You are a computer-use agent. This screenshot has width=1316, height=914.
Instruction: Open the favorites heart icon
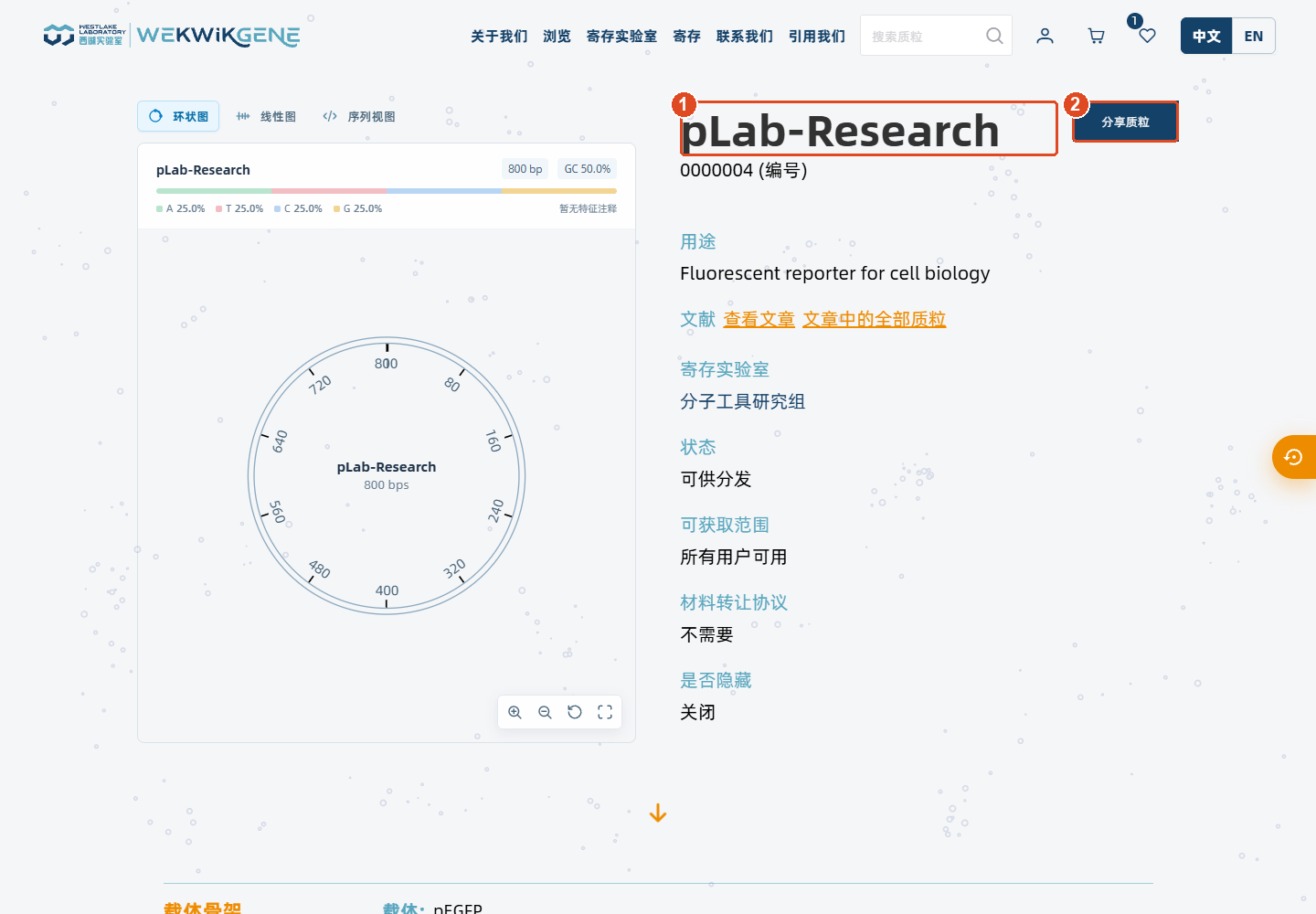pos(1147,36)
